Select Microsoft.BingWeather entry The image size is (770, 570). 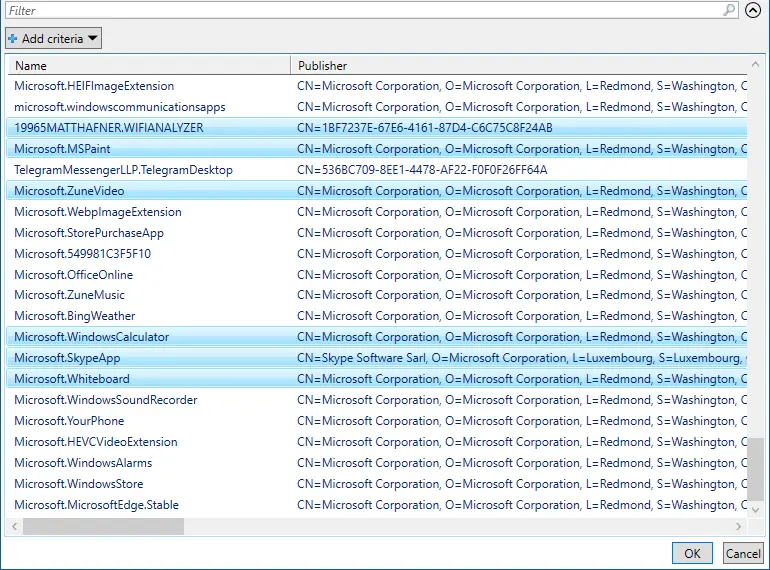[x=377, y=316]
